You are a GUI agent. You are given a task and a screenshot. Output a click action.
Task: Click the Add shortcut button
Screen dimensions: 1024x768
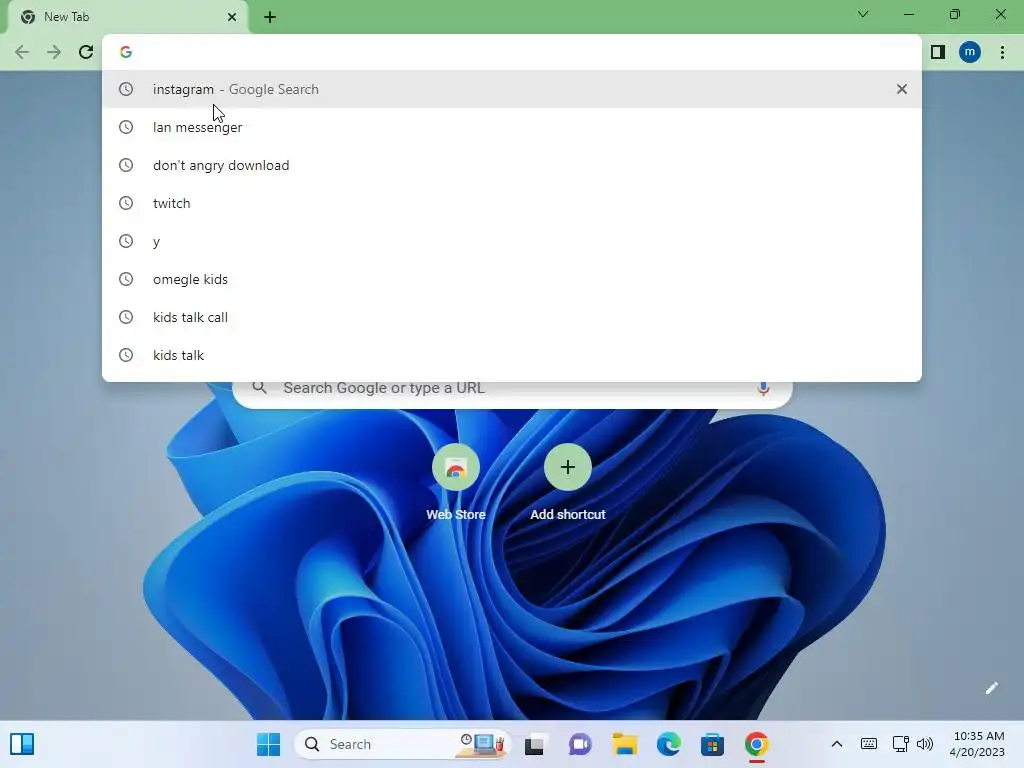coord(568,482)
